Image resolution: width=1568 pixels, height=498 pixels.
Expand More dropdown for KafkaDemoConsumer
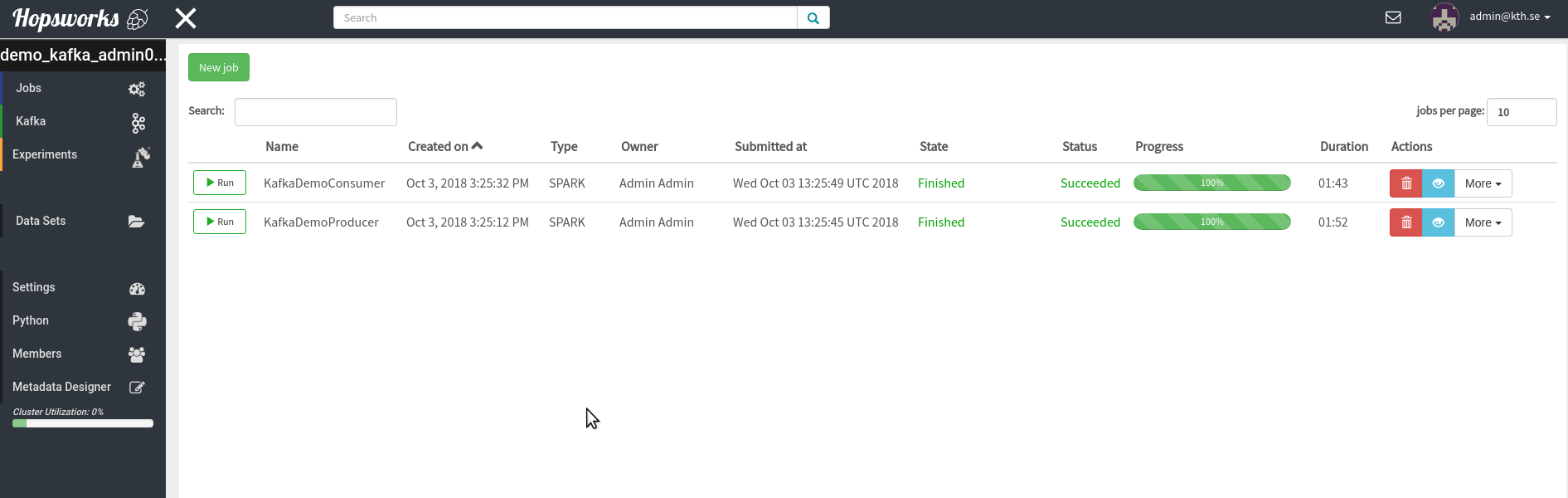click(x=1483, y=183)
